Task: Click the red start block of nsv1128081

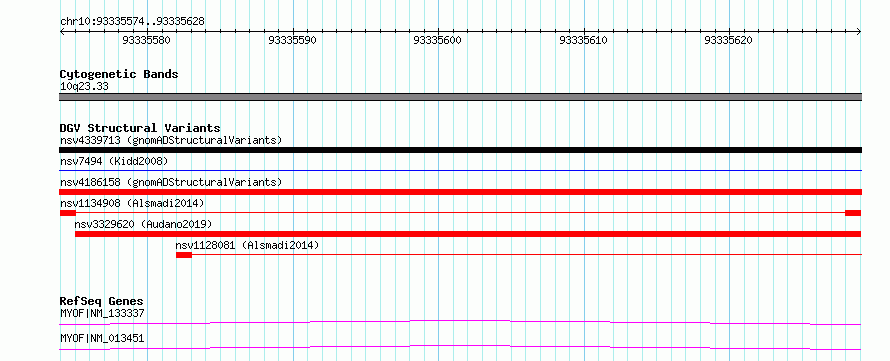Action: 184,255
